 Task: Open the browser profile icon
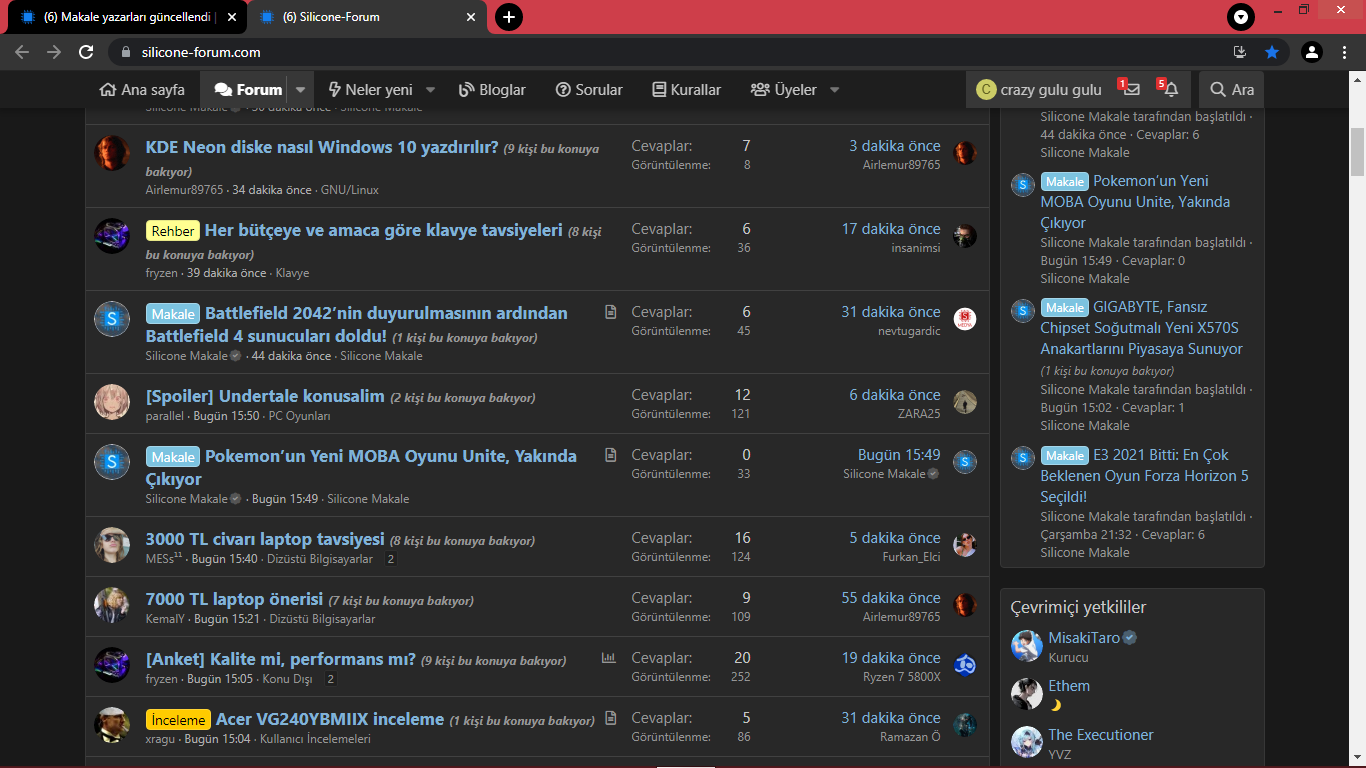pyautogui.click(x=1312, y=52)
